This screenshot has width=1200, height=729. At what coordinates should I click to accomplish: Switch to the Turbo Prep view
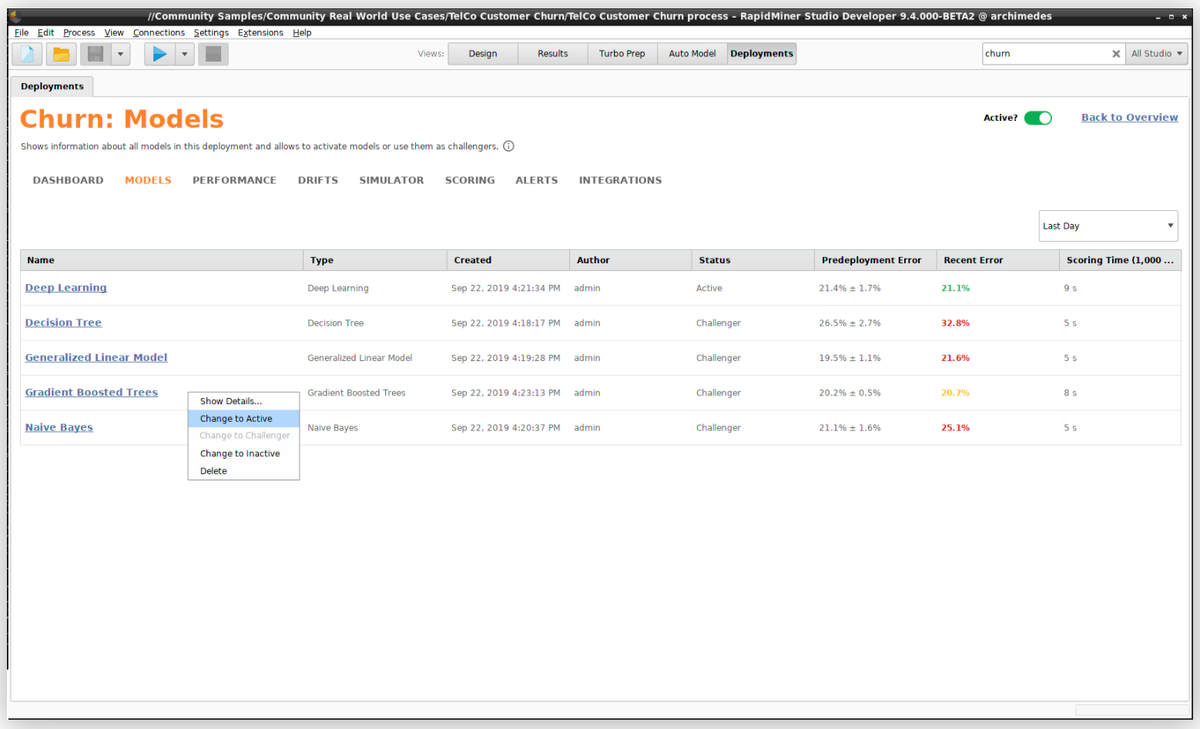(x=622, y=54)
